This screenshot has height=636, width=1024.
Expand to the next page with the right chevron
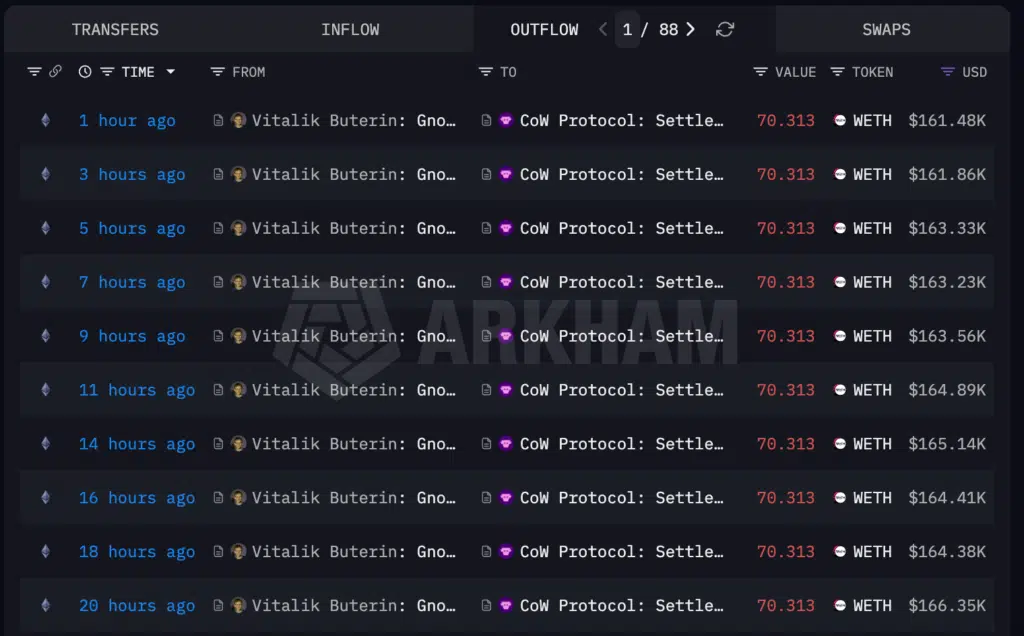[690, 29]
